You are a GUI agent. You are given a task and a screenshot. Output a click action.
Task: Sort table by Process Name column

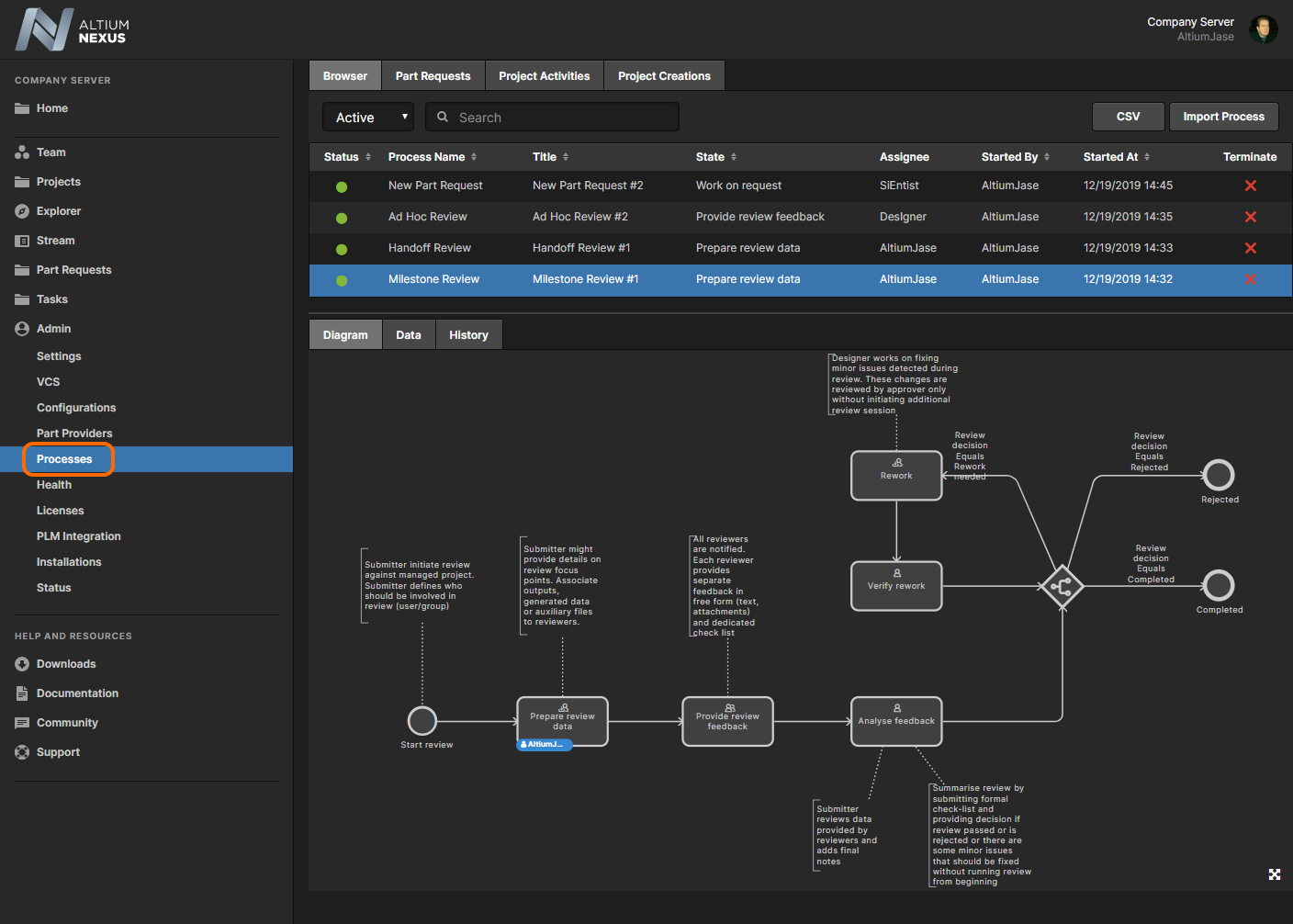click(x=432, y=157)
